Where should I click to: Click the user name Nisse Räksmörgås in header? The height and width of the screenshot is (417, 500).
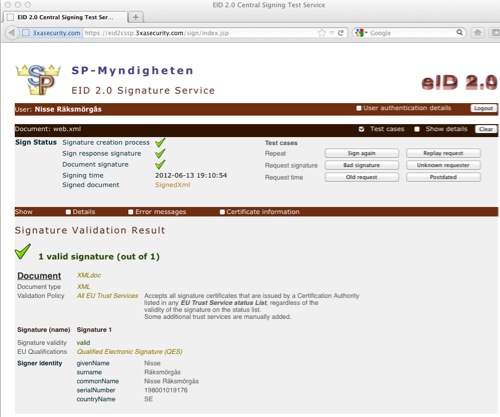pos(68,109)
